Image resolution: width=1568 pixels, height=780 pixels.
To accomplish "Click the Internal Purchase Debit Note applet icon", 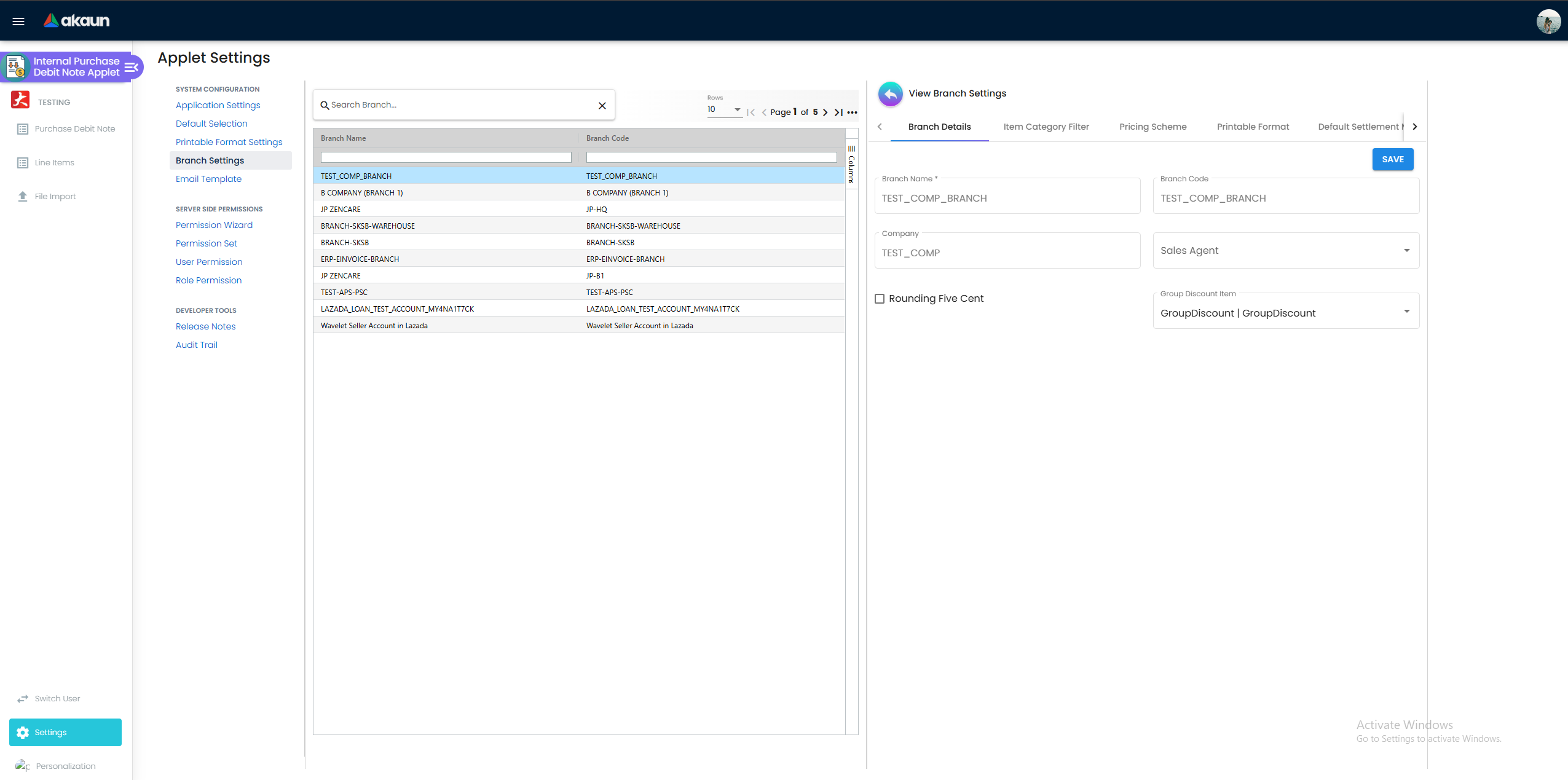I will 16,66.
